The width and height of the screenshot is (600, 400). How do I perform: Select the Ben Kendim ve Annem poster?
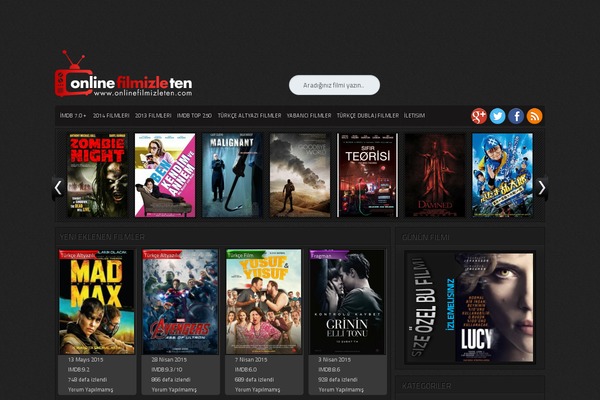coord(165,175)
